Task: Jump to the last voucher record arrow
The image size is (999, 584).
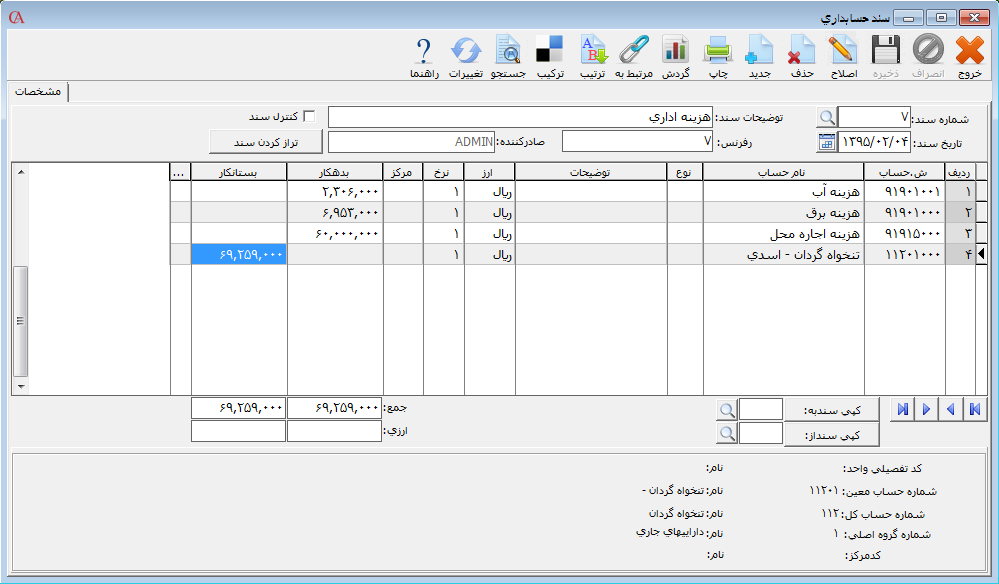Action: (x=903, y=409)
